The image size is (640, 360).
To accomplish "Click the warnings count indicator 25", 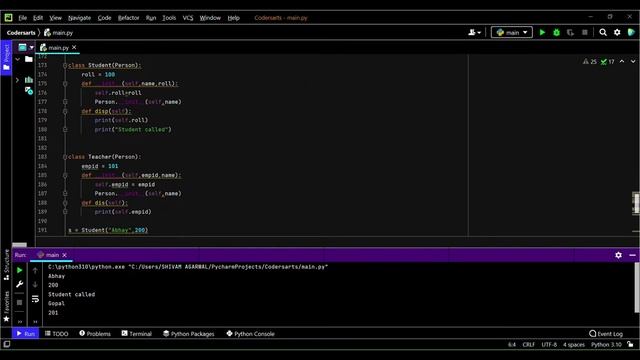I will pyautogui.click(x=590, y=62).
